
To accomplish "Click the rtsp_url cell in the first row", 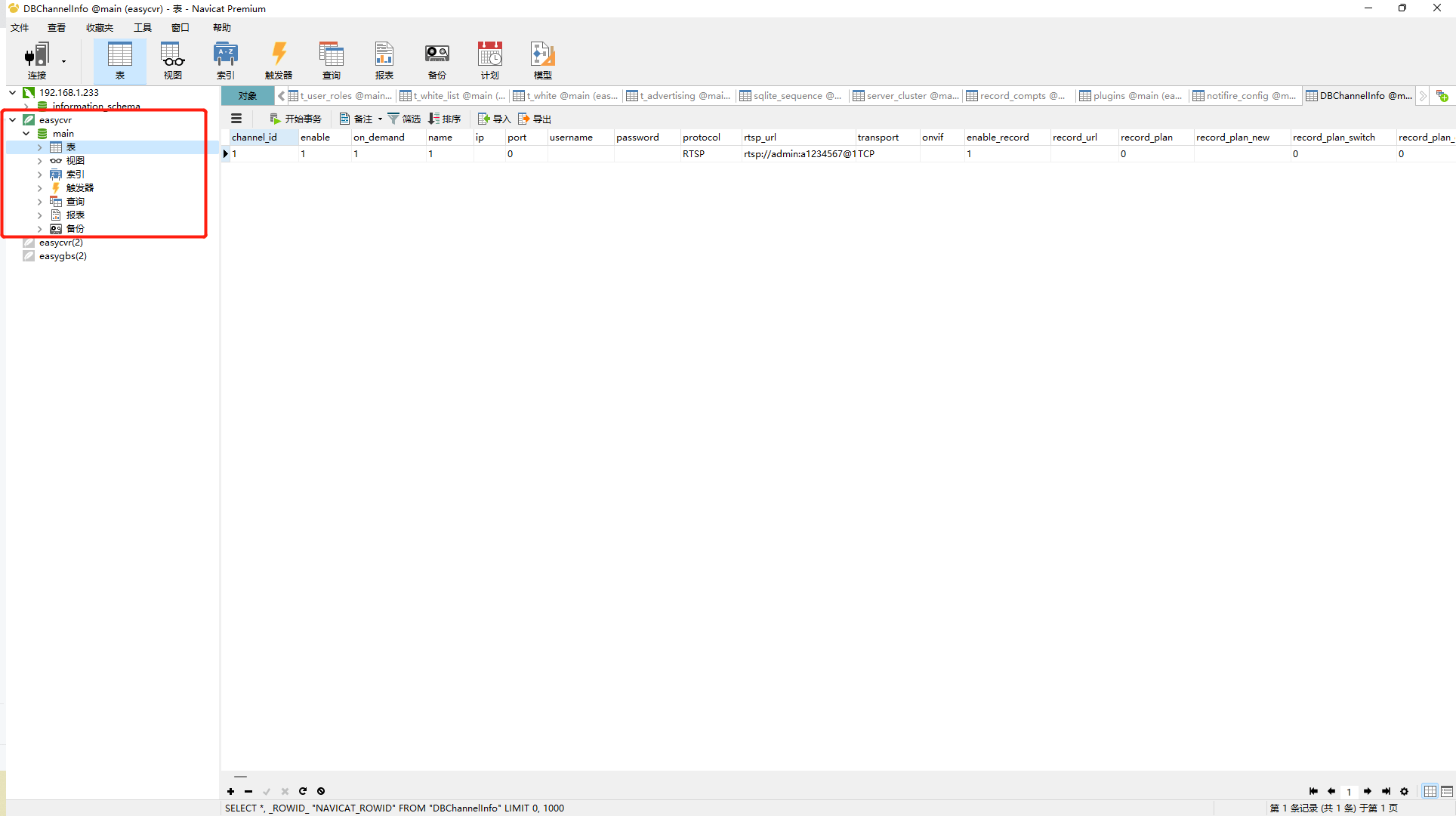I will coord(798,153).
